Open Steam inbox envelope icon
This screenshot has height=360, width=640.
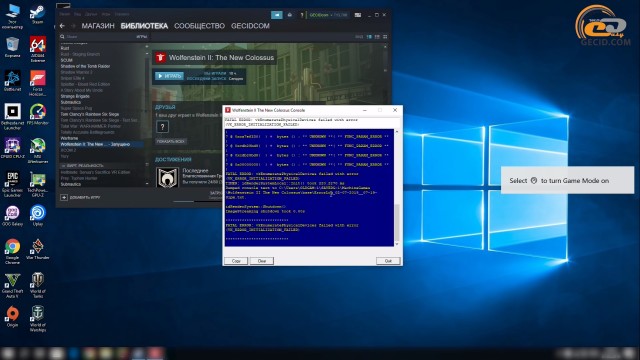click(x=277, y=15)
